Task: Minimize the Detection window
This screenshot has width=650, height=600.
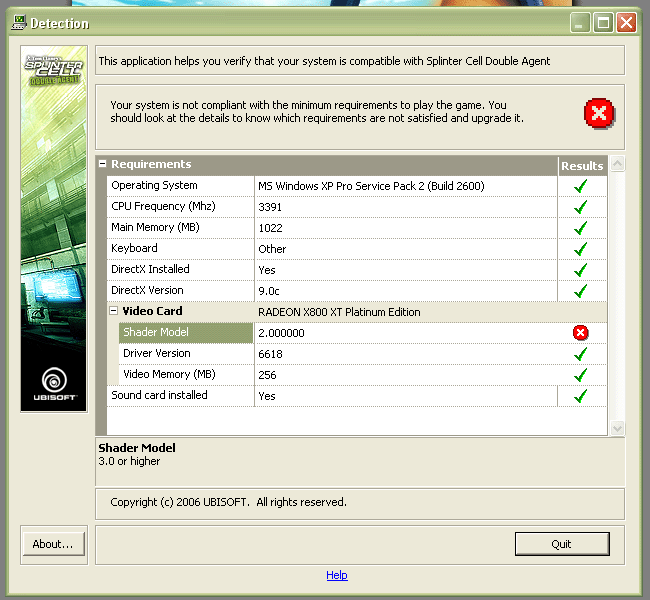Action: pyautogui.click(x=580, y=22)
